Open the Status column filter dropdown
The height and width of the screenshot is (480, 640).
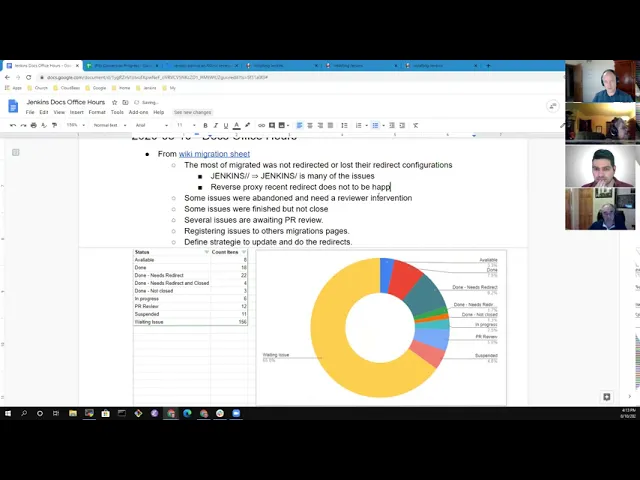206,252
